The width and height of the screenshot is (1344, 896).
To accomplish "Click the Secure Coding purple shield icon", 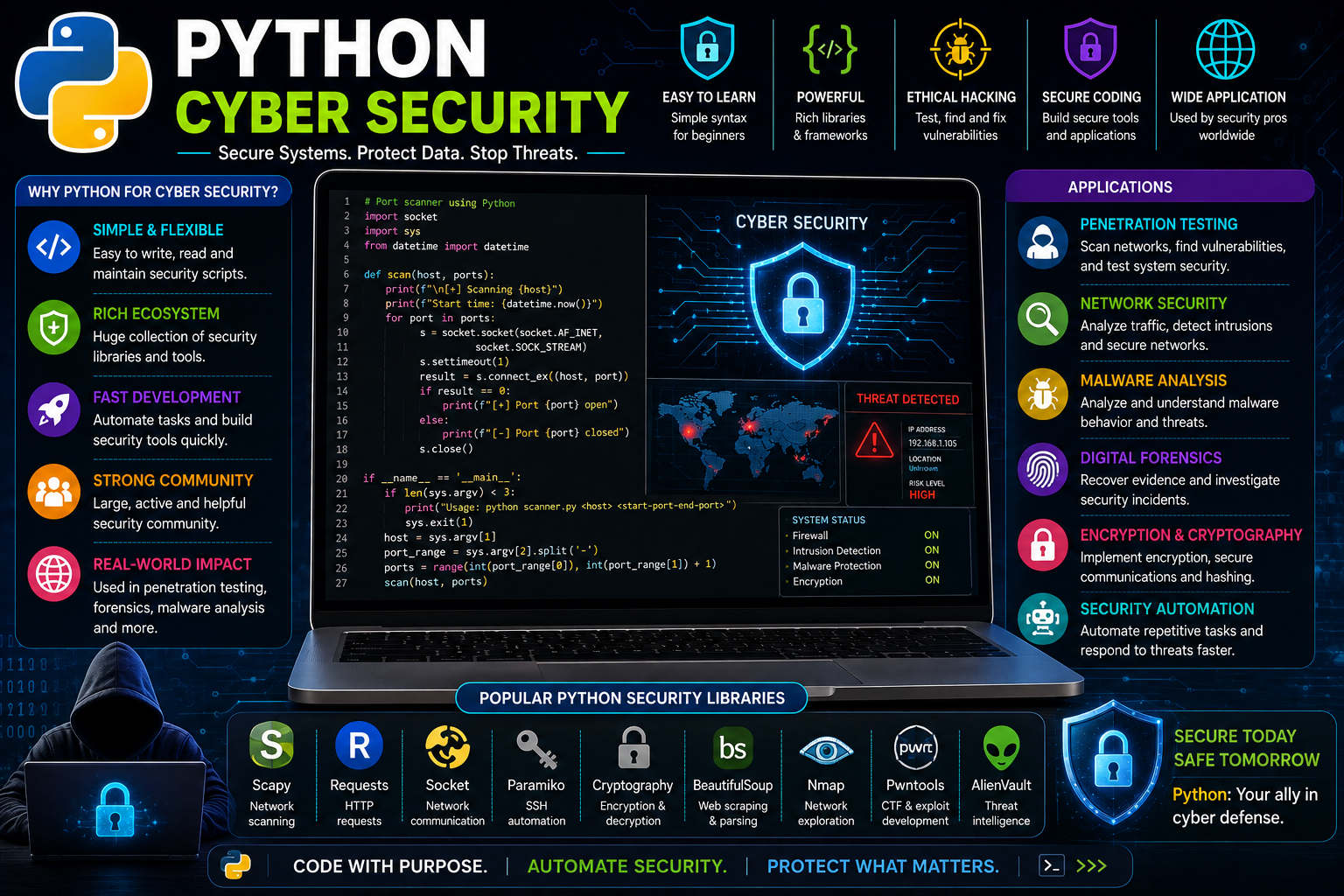I will point(1090,48).
